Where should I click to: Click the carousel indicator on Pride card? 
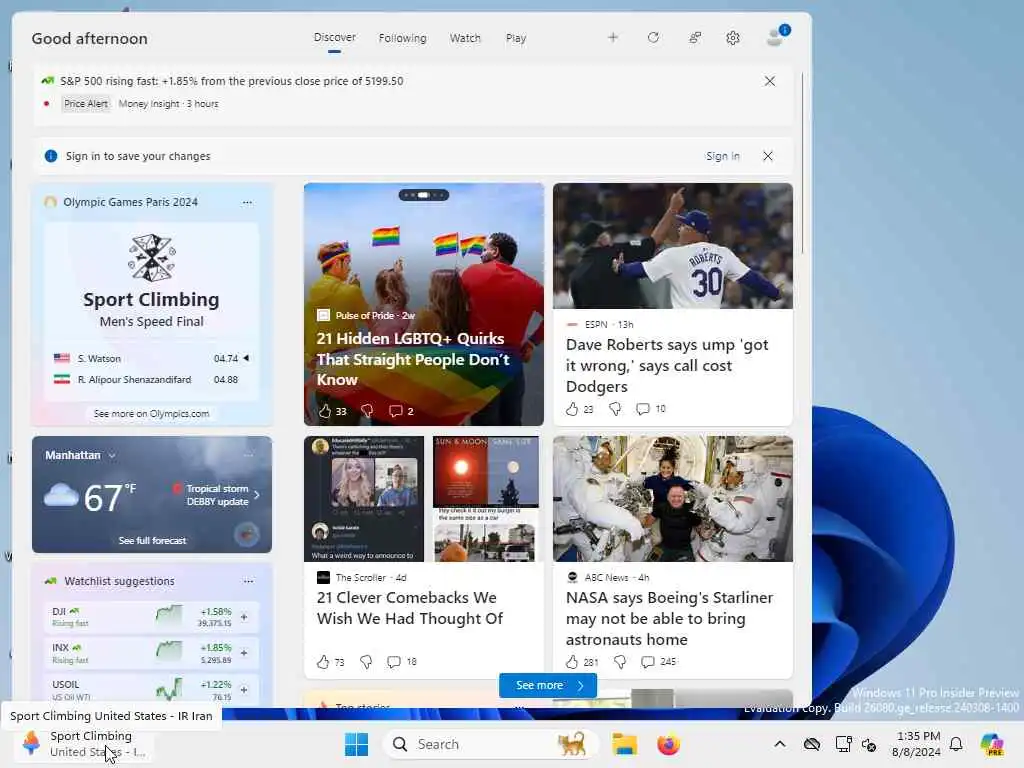[424, 195]
